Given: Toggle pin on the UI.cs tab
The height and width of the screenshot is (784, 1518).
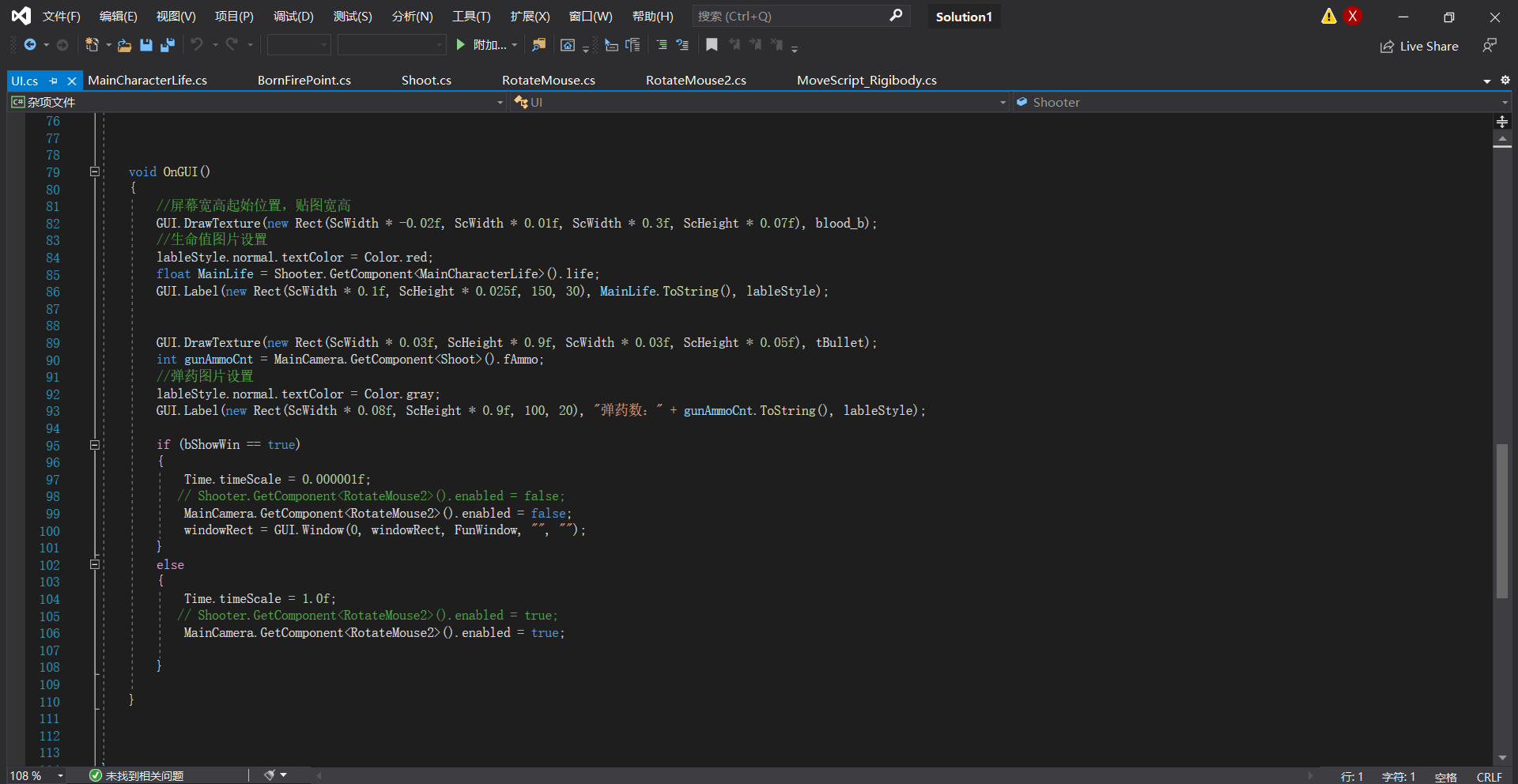Looking at the screenshot, I should tap(54, 81).
